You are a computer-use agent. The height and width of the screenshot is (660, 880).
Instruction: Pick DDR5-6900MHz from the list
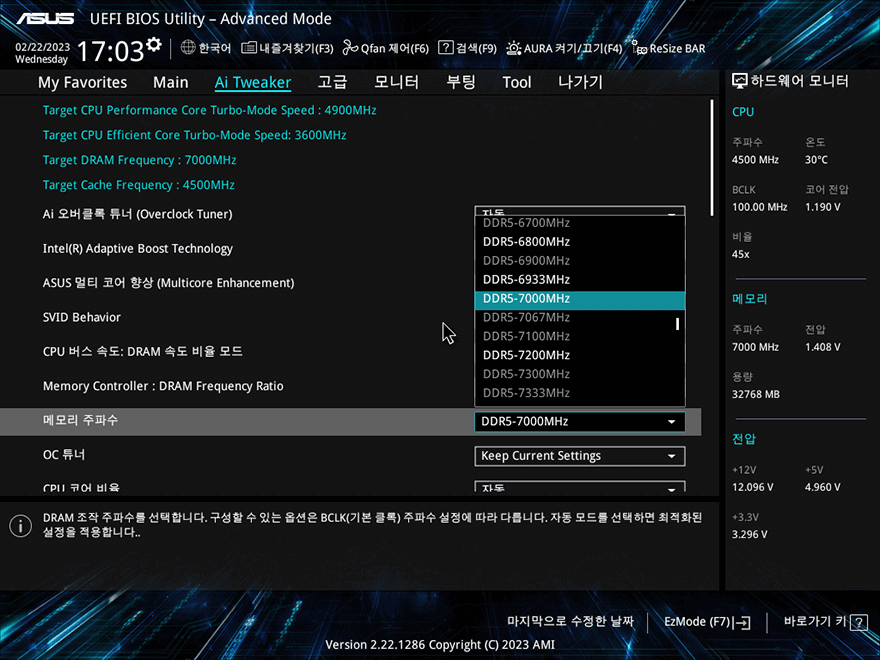click(580, 260)
